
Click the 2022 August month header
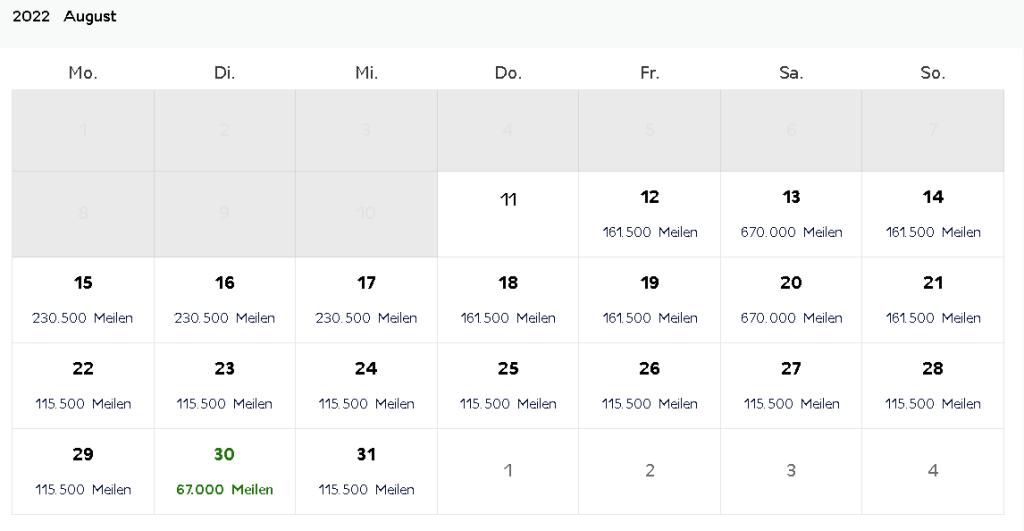64,17
